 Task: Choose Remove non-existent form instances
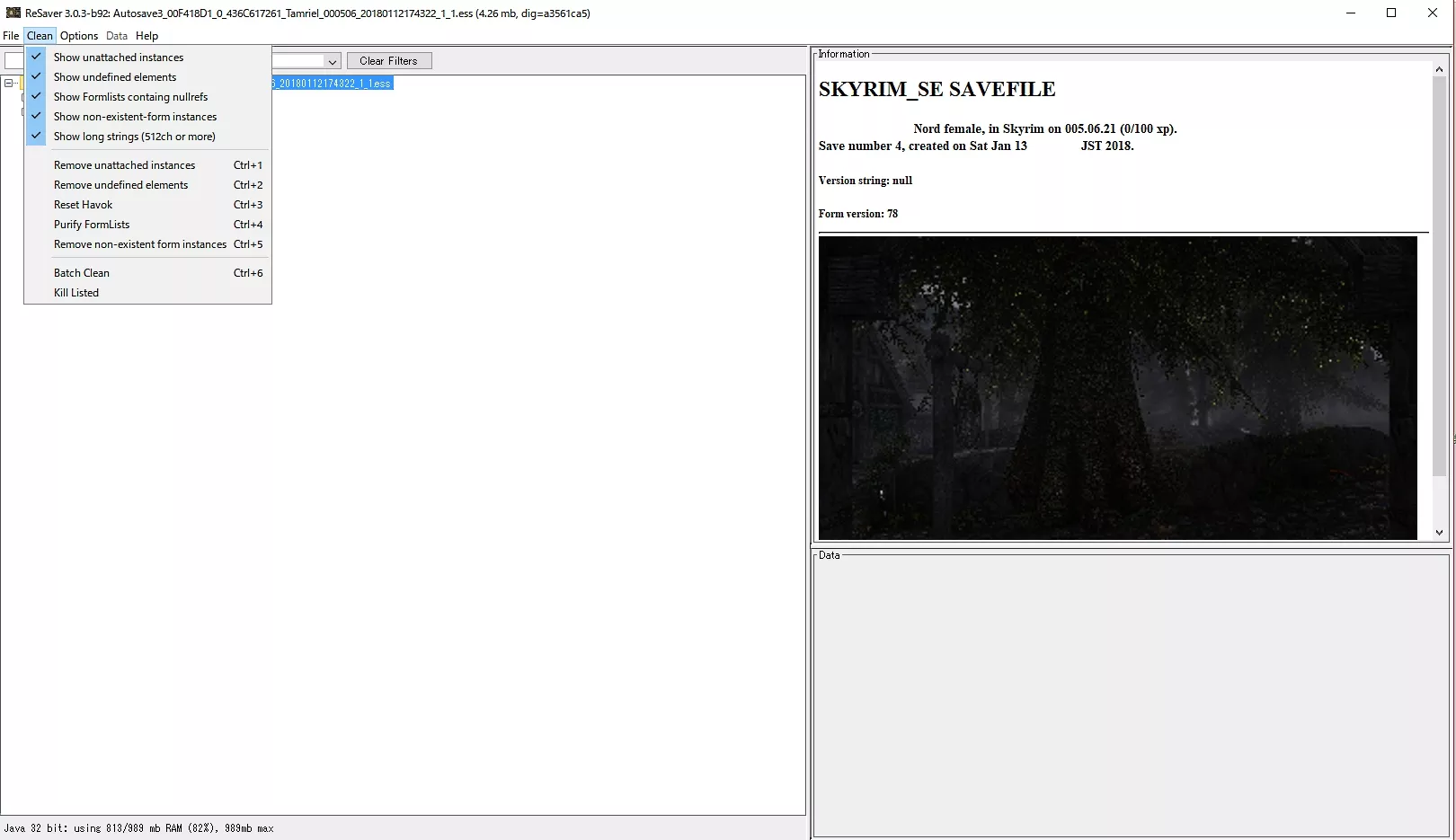148,244
